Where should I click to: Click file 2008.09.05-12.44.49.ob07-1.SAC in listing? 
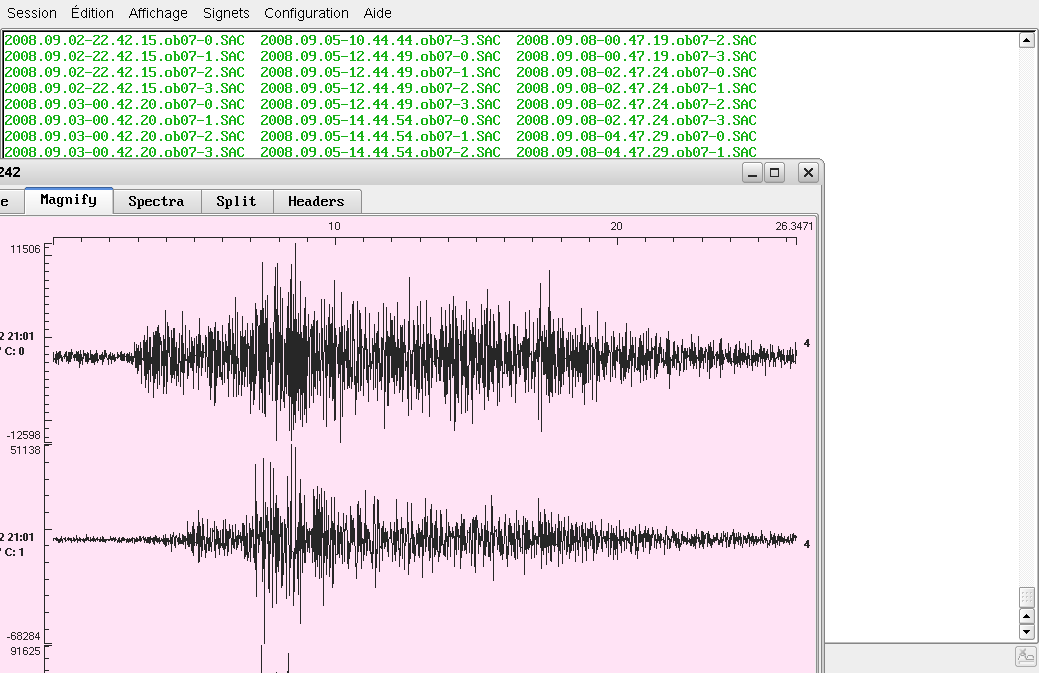[380, 72]
